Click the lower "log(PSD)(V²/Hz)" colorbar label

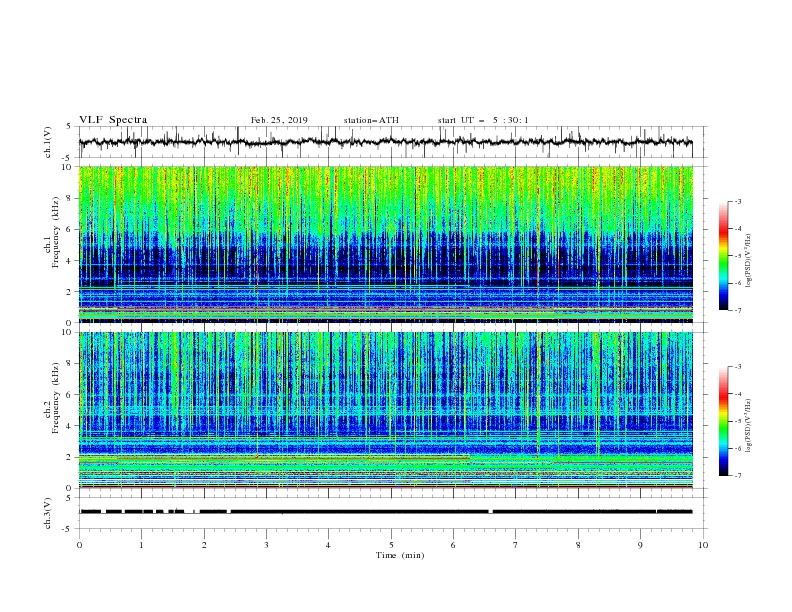coord(749,426)
